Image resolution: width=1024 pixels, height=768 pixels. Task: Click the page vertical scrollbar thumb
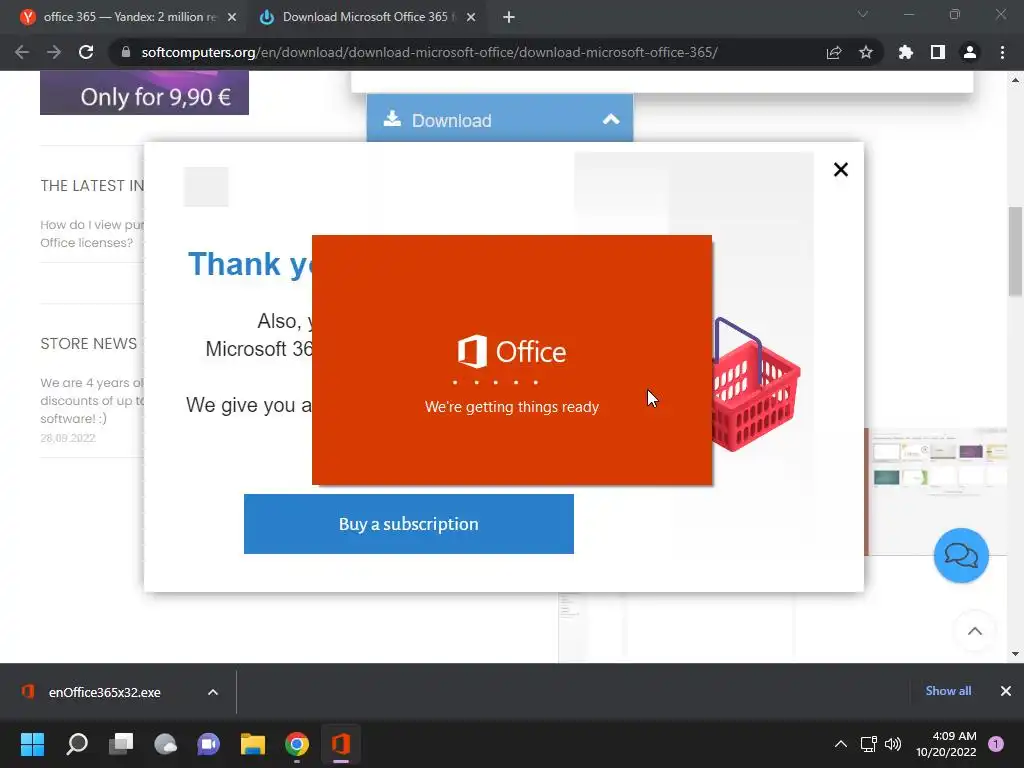pos(1015,251)
